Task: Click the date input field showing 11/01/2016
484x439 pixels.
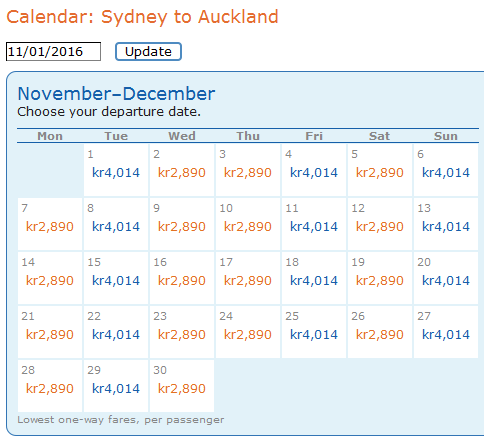Action: 53,52
